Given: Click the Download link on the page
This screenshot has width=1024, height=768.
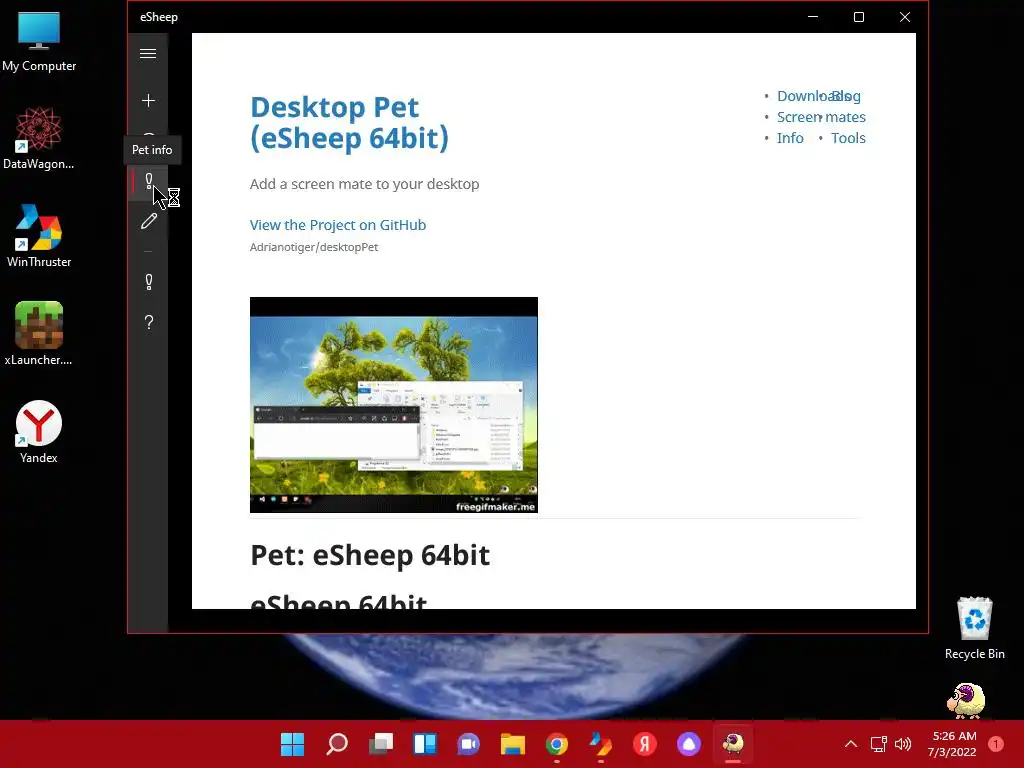Looking at the screenshot, I should (x=802, y=96).
